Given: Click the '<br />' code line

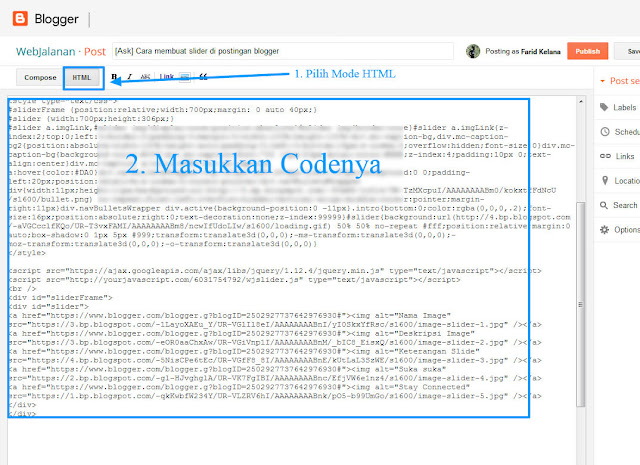Looking at the screenshot, I should [x=22, y=289].
